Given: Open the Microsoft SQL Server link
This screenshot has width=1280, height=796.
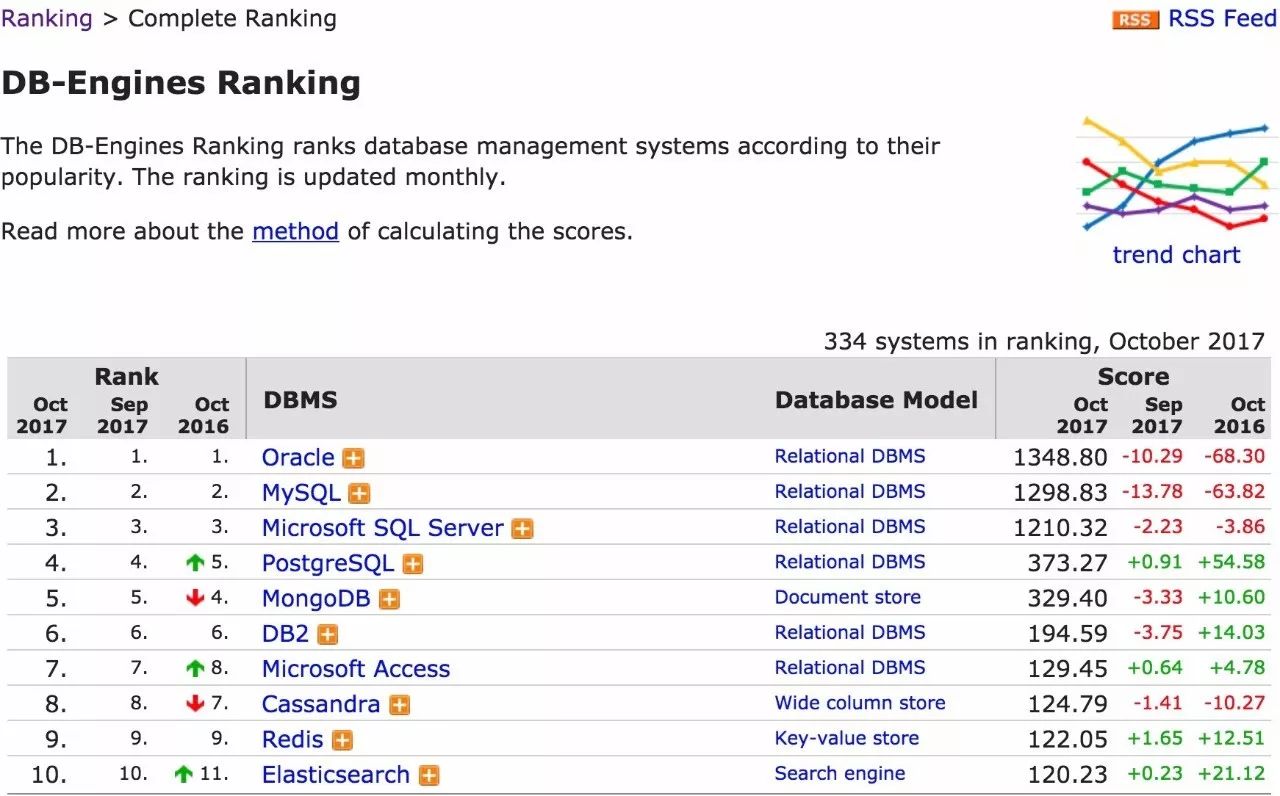Looking at the screenshot, I should pos(382,528).
